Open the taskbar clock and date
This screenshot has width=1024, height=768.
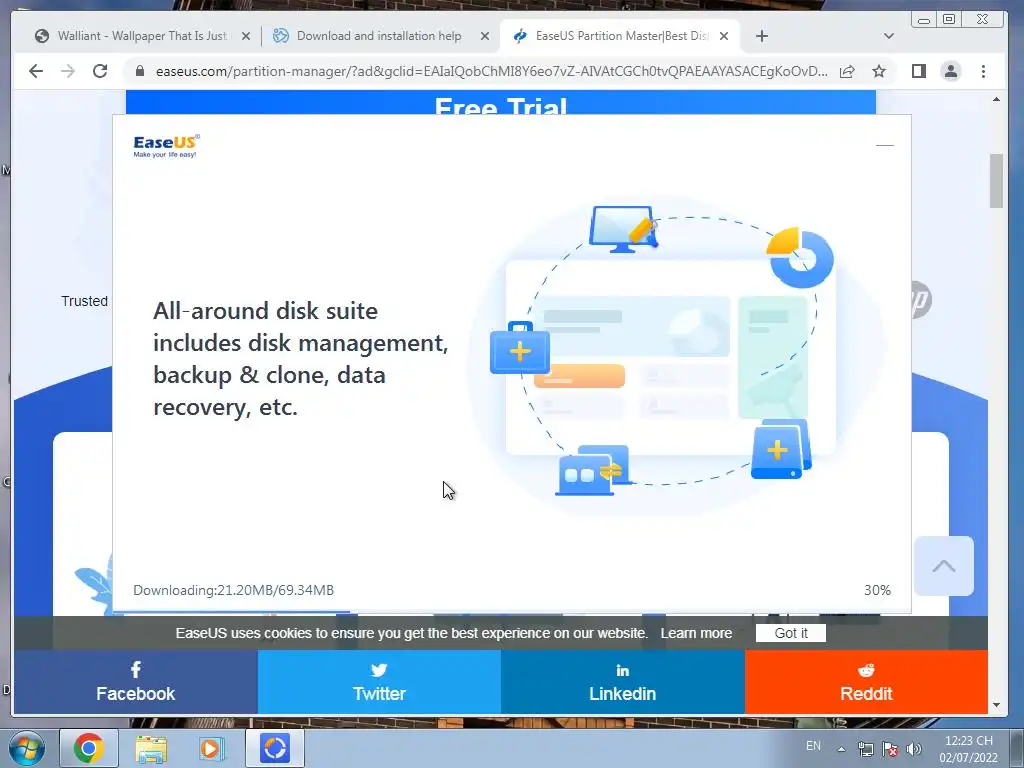click(x=969, y=749)
